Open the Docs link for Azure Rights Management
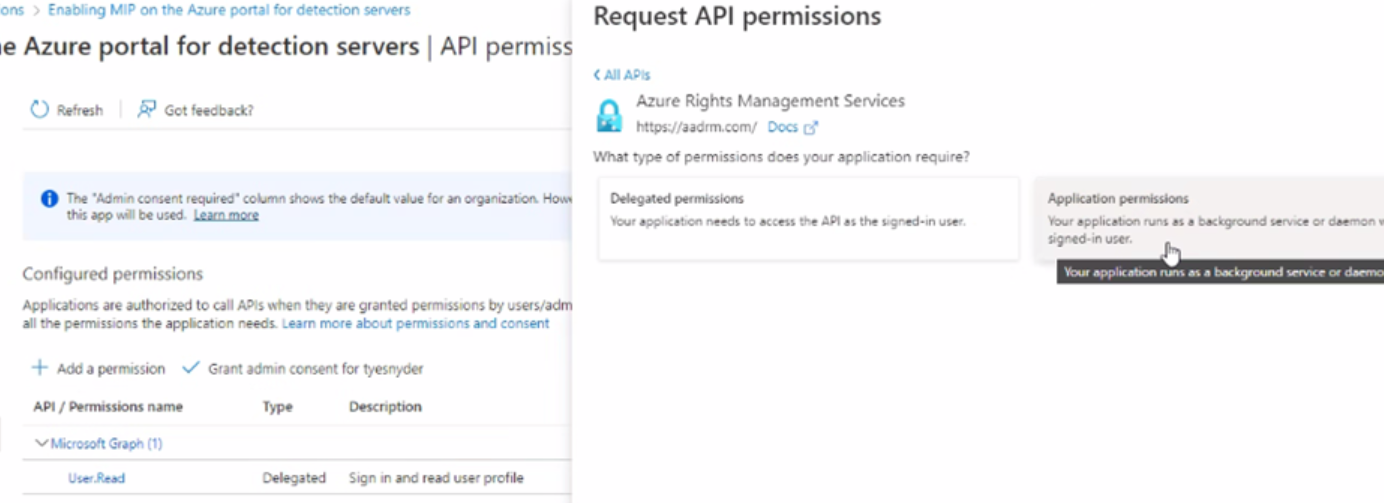 click(x=782, y=127)
